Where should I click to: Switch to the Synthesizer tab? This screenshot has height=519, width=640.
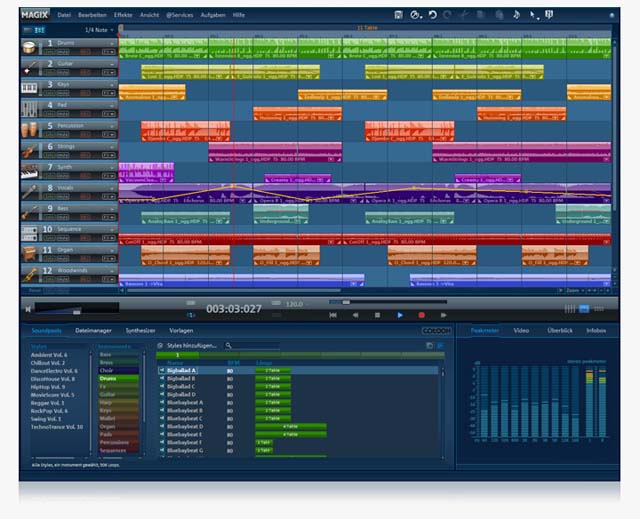pyautogui.click(x=140, y=330)
